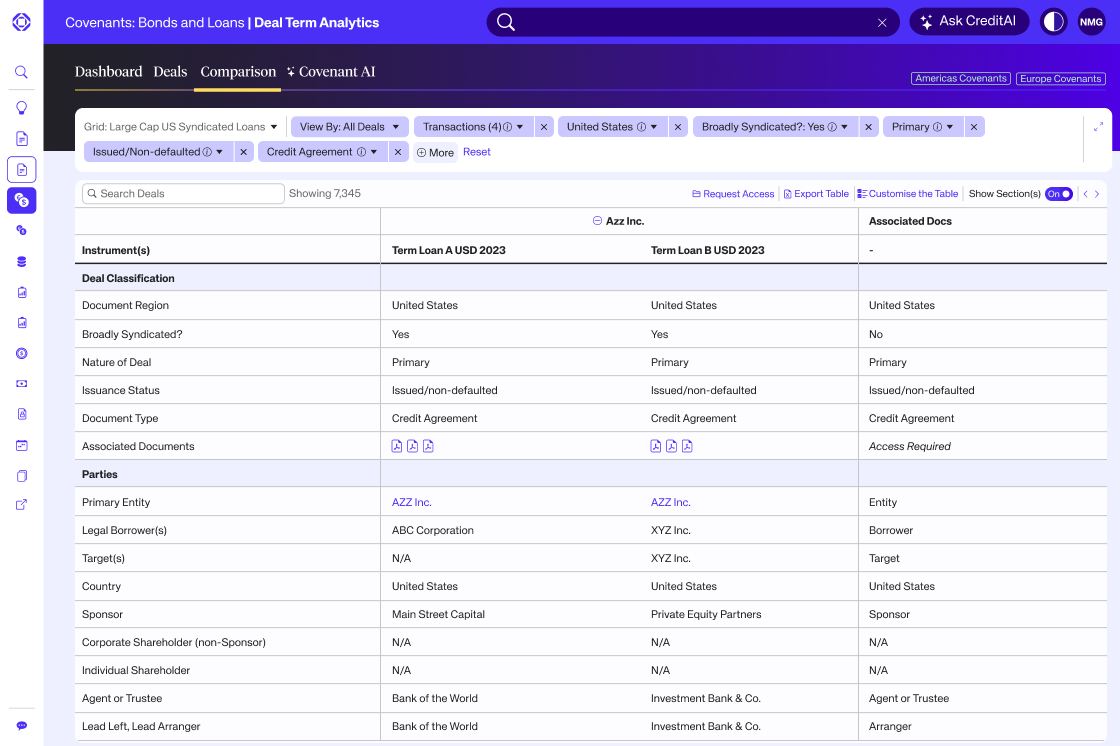Remove the United States filter chip
Viewport: 1120px width, 746px height.
point(678,127)
